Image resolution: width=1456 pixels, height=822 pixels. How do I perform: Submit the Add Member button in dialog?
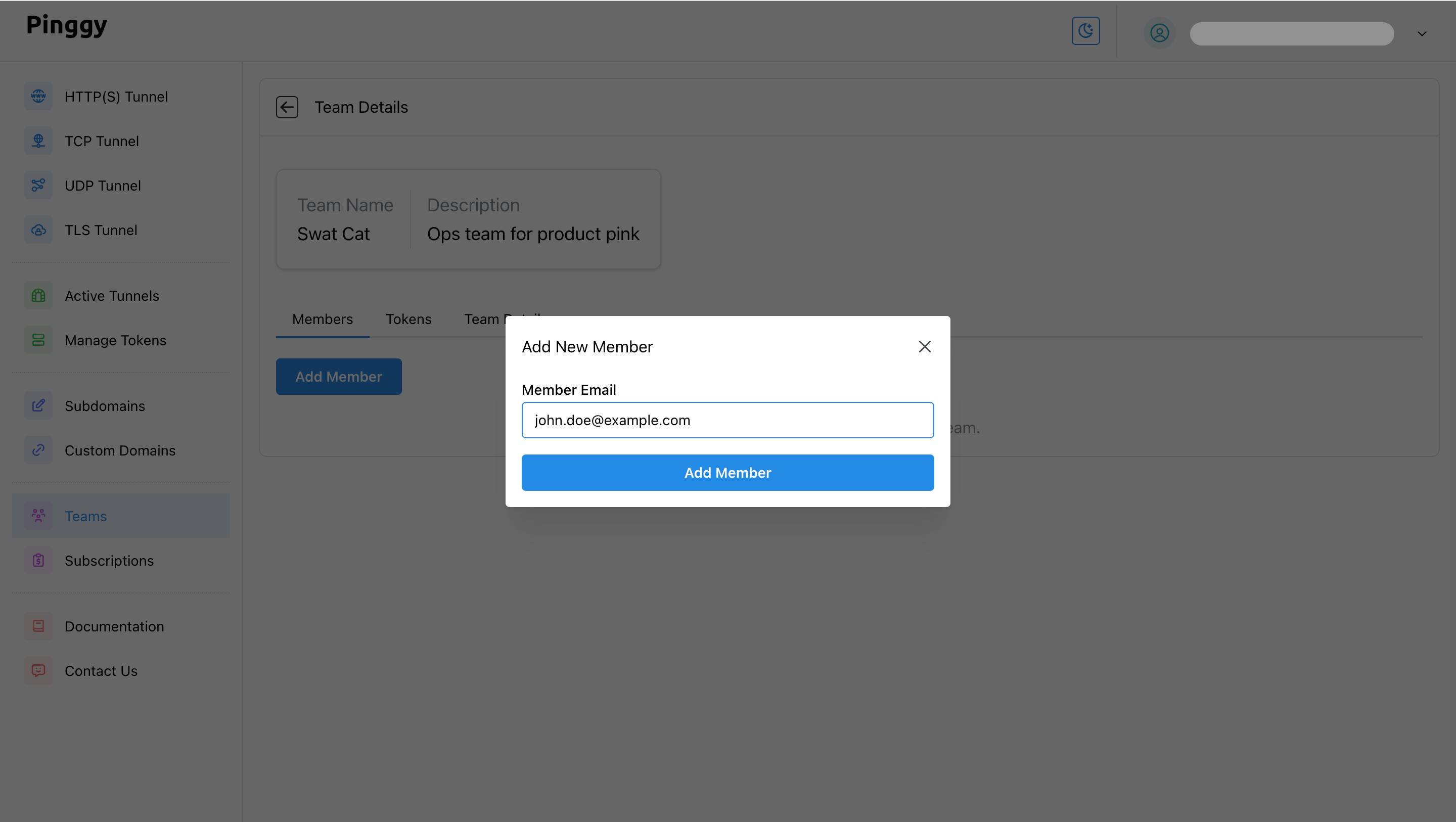[727, 473]
